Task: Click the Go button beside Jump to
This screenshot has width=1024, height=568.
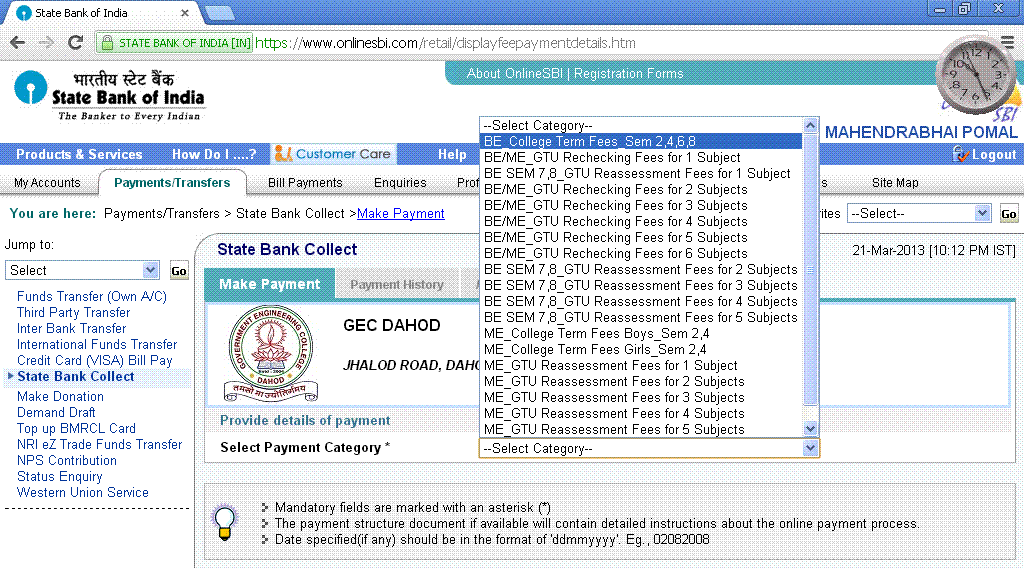Action: pyautogui.click(x=178, y=271)
